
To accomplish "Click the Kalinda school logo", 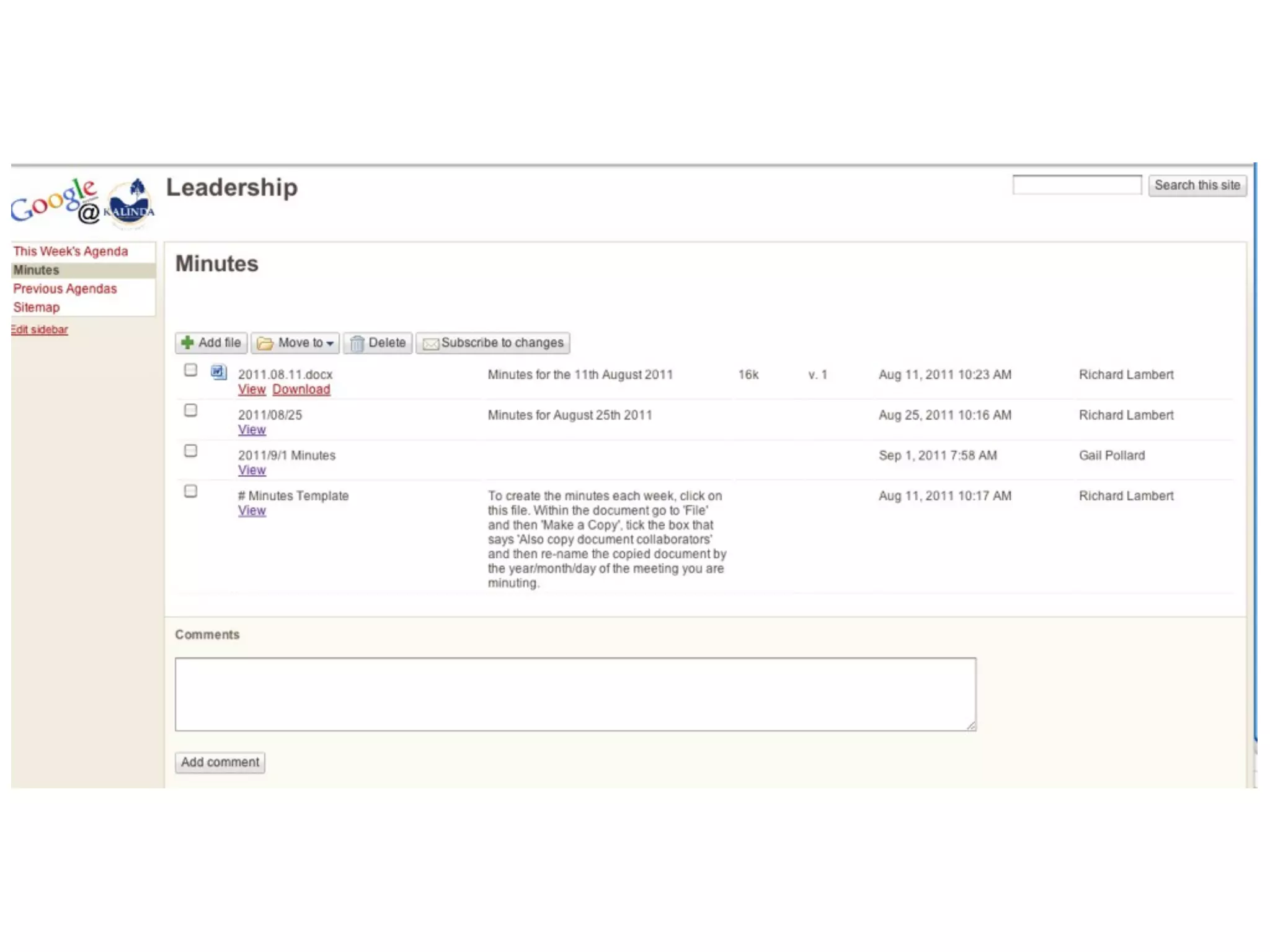I will click(131, 203).
